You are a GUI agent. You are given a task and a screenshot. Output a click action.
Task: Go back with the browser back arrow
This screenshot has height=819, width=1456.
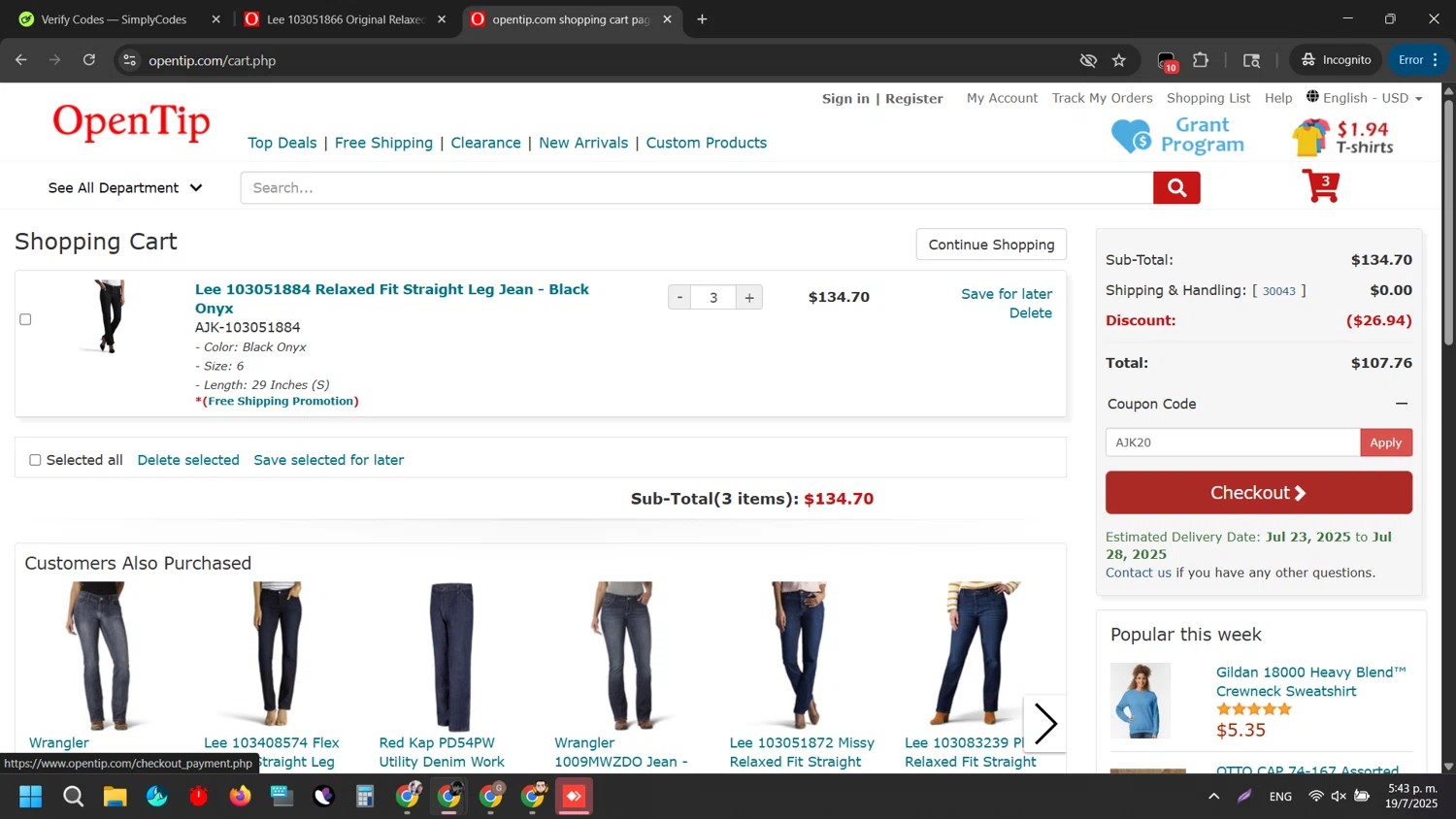[x=21, y=60]
